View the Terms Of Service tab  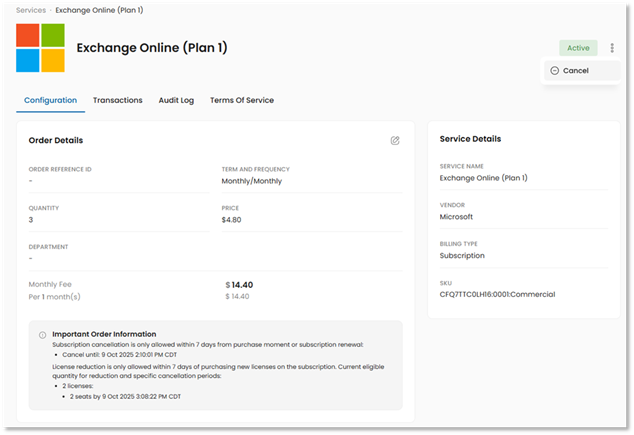point(242,100)
